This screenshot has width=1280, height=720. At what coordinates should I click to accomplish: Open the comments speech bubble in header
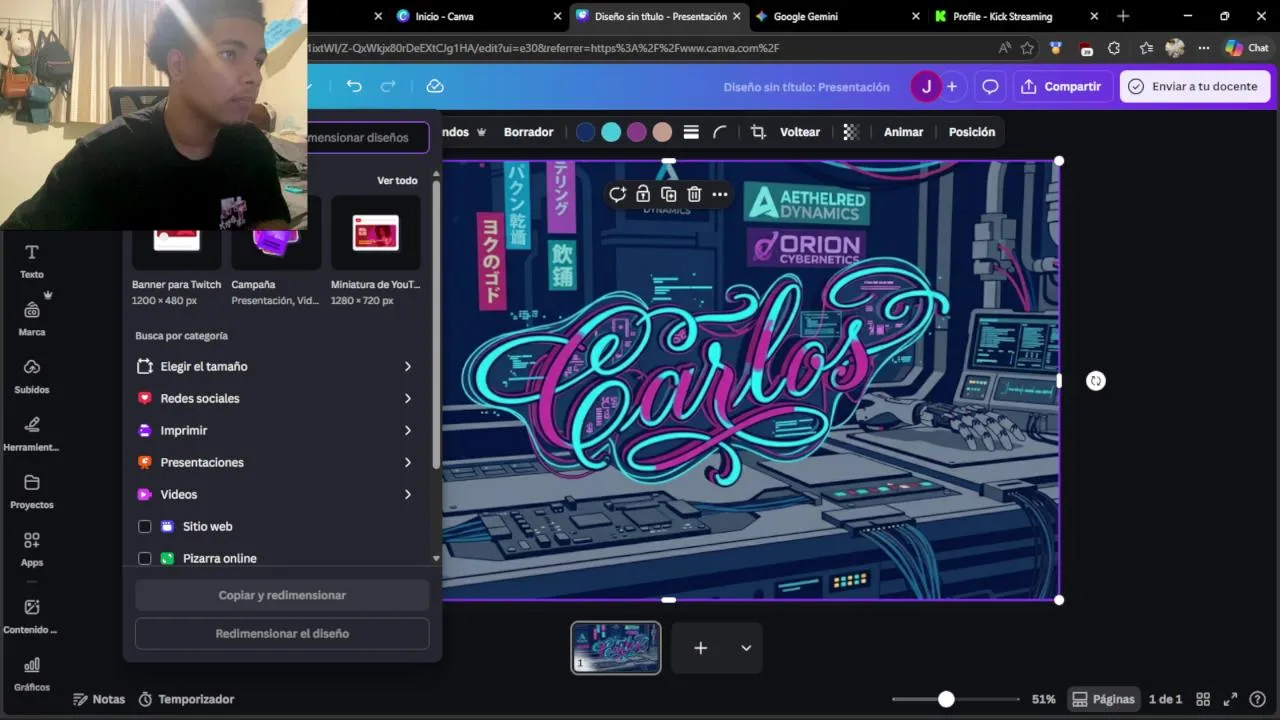[991, 87]
